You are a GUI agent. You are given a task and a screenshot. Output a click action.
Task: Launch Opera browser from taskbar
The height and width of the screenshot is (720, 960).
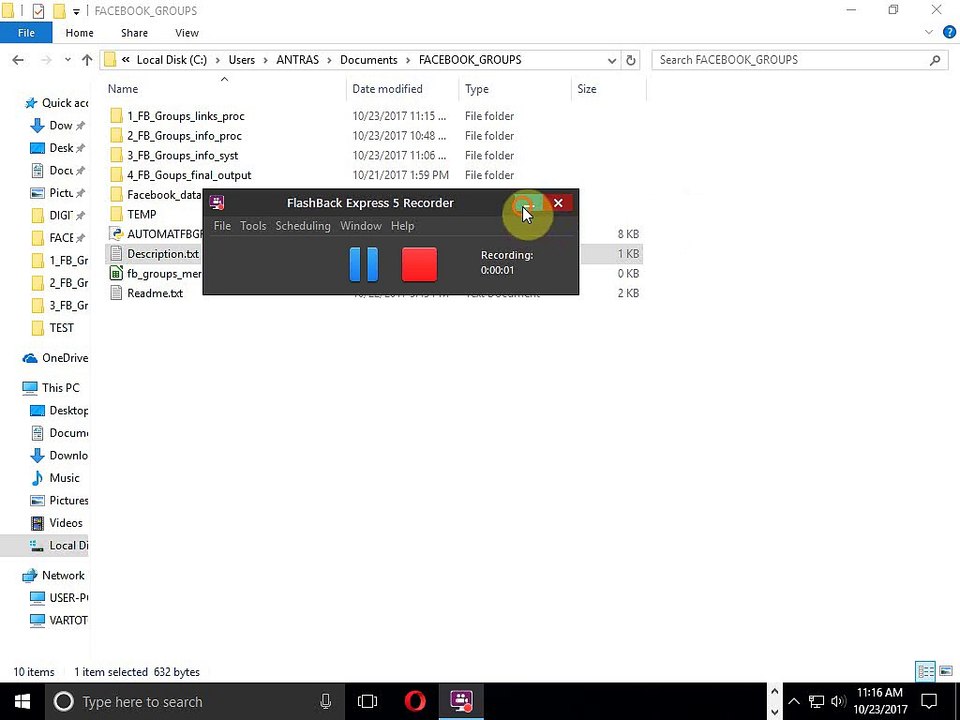(x=415, y=702)
